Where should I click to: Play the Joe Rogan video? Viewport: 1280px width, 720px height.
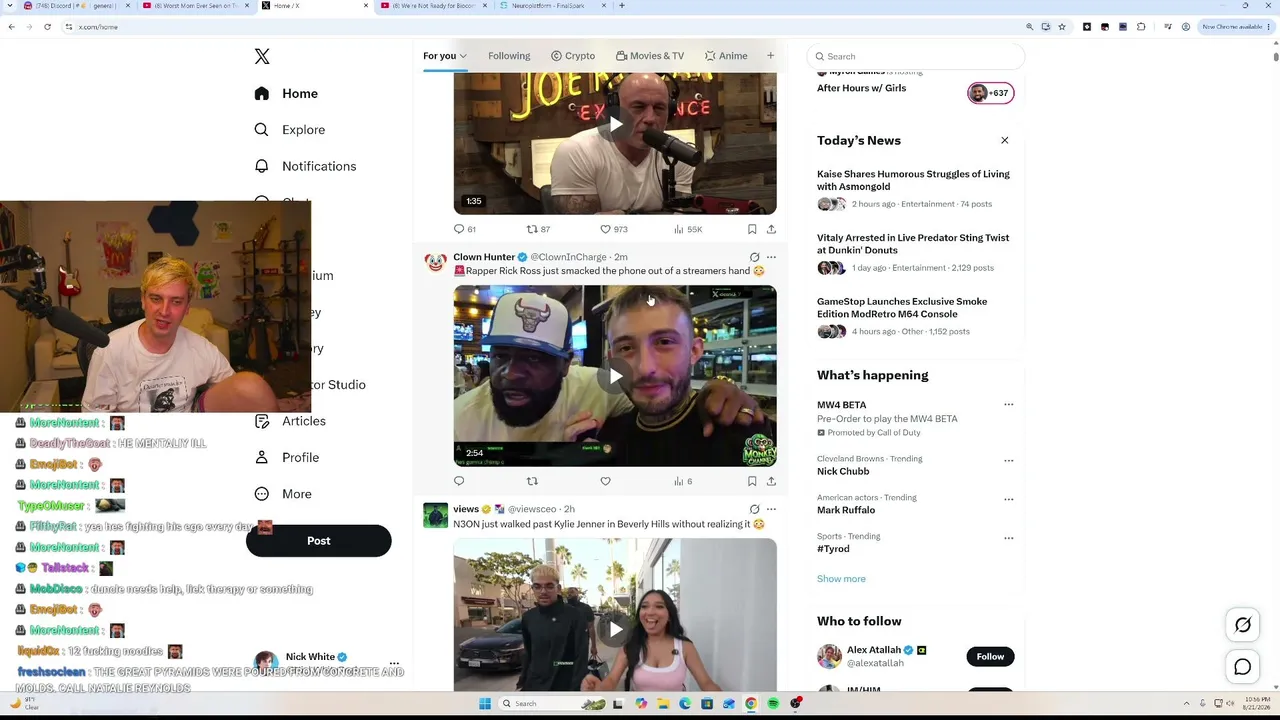click(615, 125)
